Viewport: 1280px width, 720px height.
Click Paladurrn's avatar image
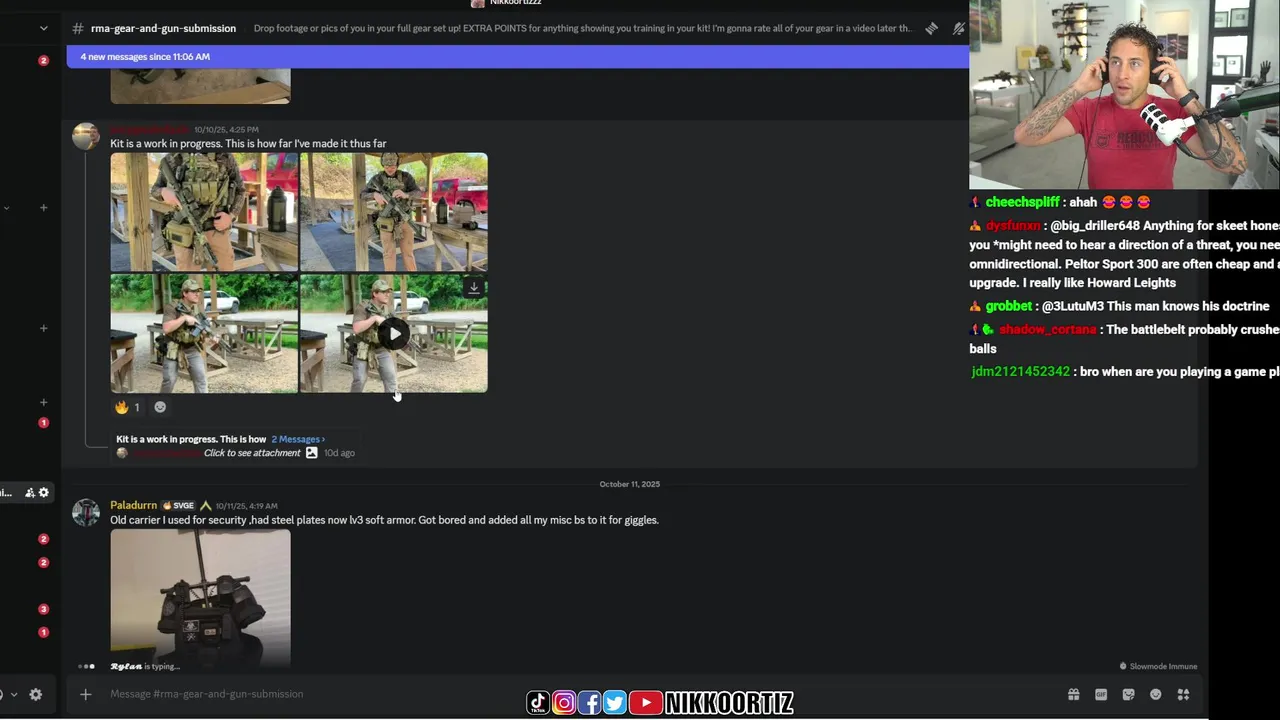86,512
